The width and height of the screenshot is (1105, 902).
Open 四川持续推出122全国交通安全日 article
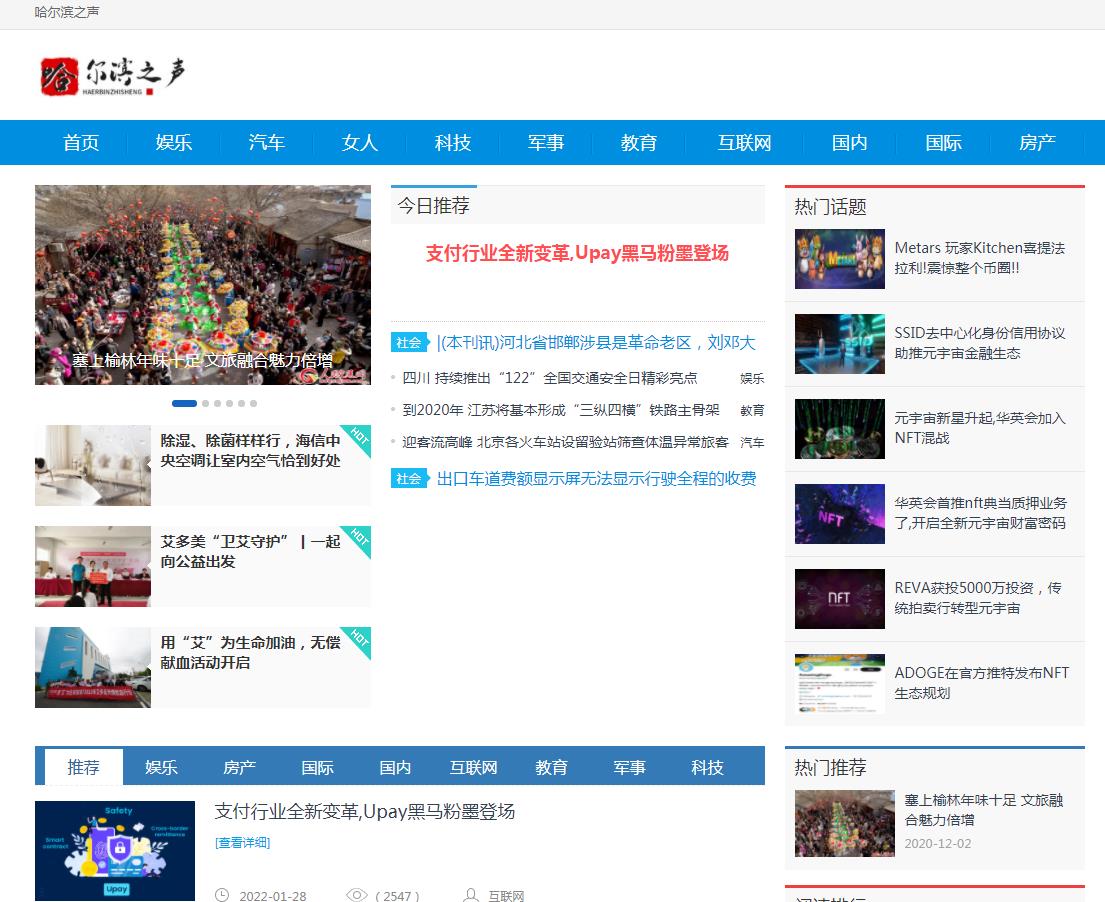550,378
